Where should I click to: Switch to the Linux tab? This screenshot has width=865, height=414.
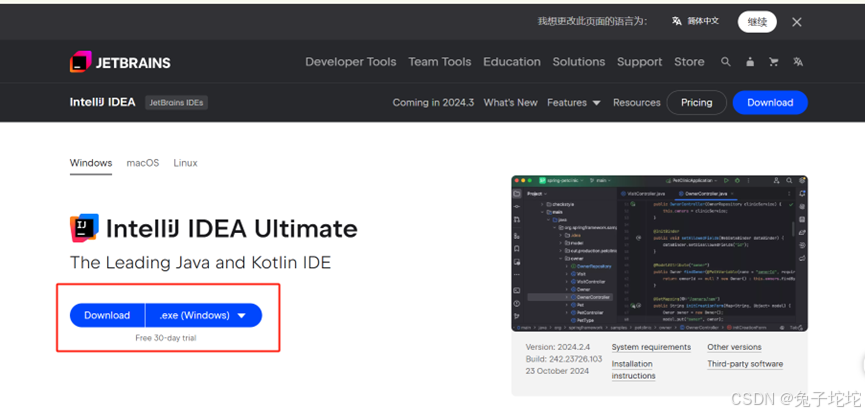coord(185,163)
